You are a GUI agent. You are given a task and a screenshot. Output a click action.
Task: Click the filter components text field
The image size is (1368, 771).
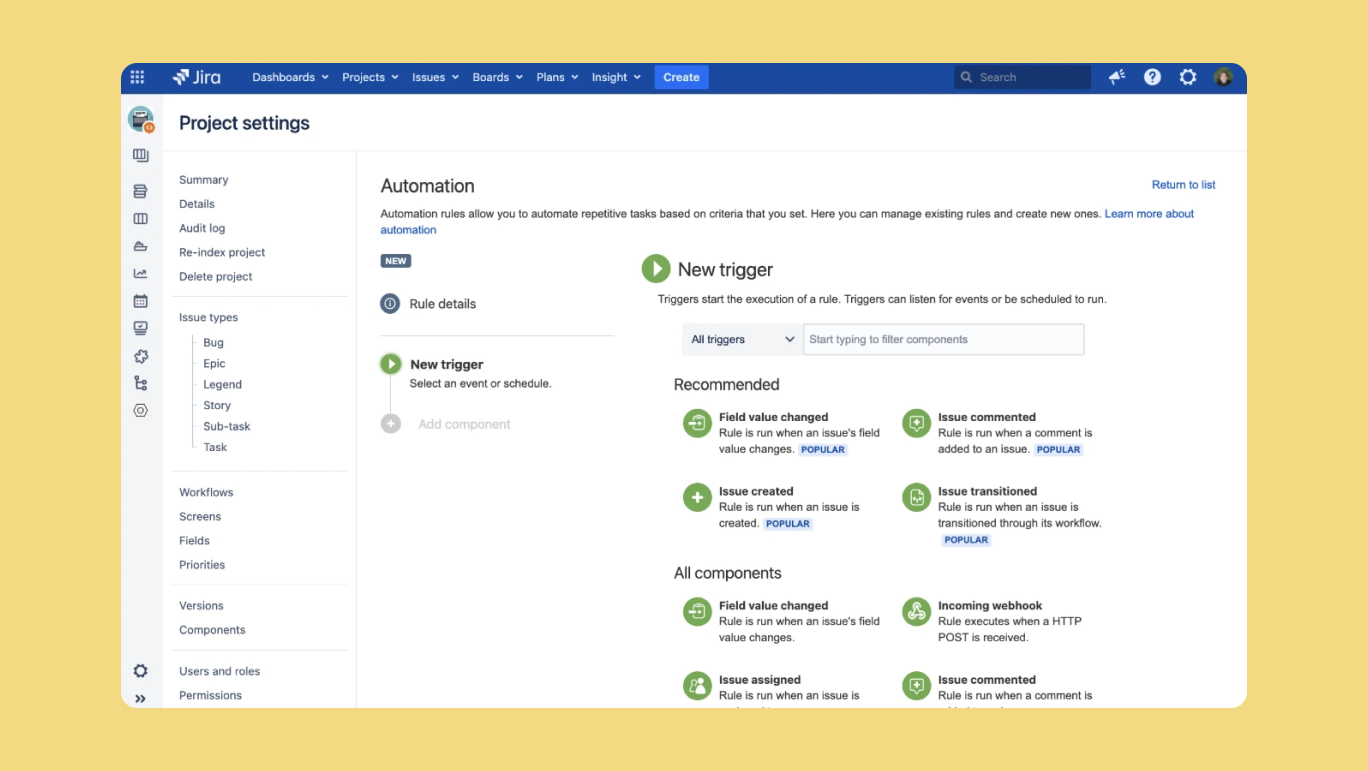coord(943,340)
